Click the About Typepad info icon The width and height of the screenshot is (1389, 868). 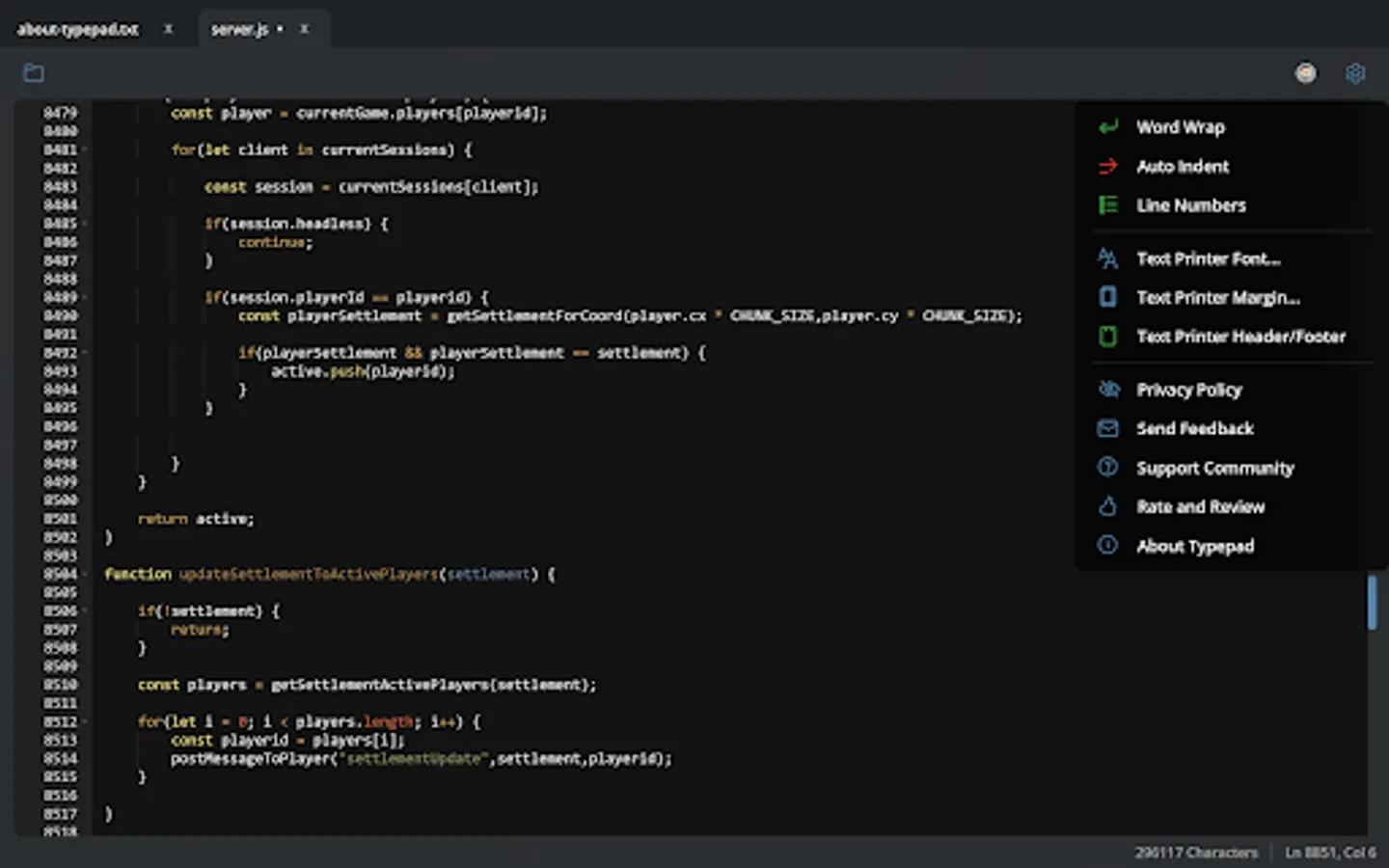coord(1106,546)
